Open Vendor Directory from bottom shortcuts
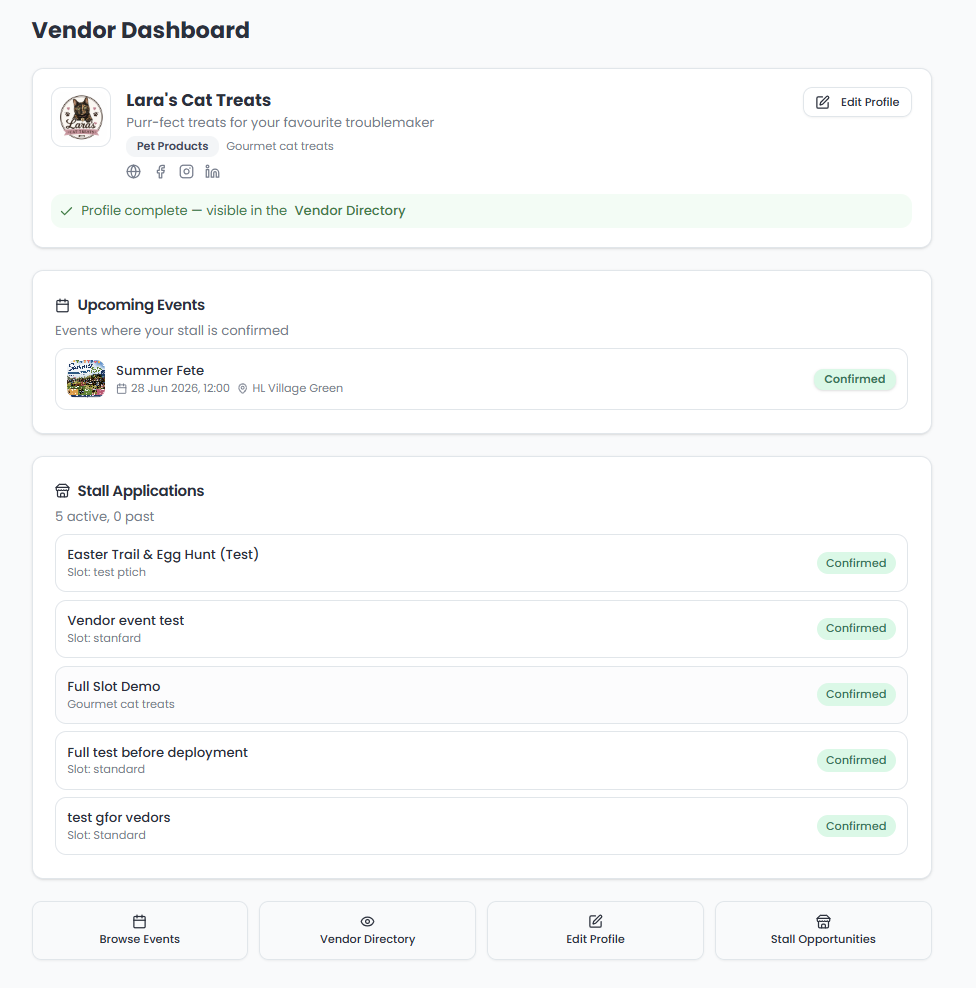This screenshot has height=988, width=976. pos(367,931)
